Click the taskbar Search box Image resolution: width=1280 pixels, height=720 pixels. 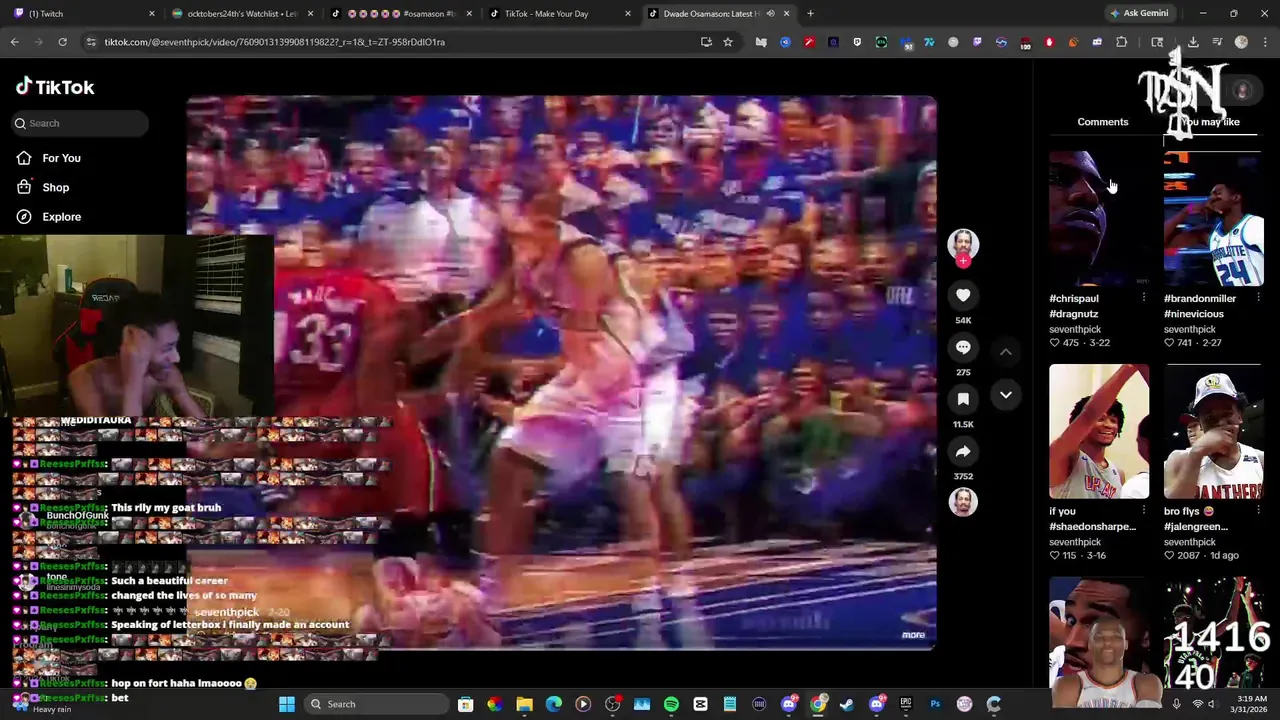[x=376, y=704]
